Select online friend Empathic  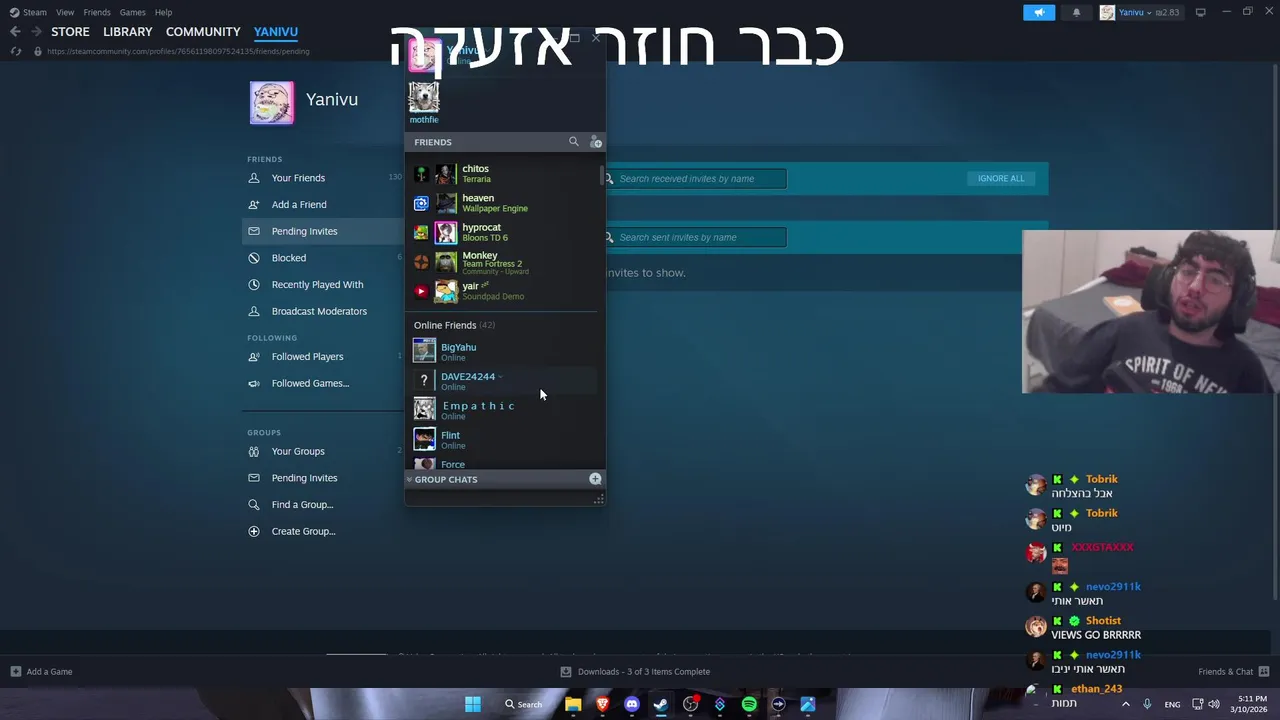point(503,410)
